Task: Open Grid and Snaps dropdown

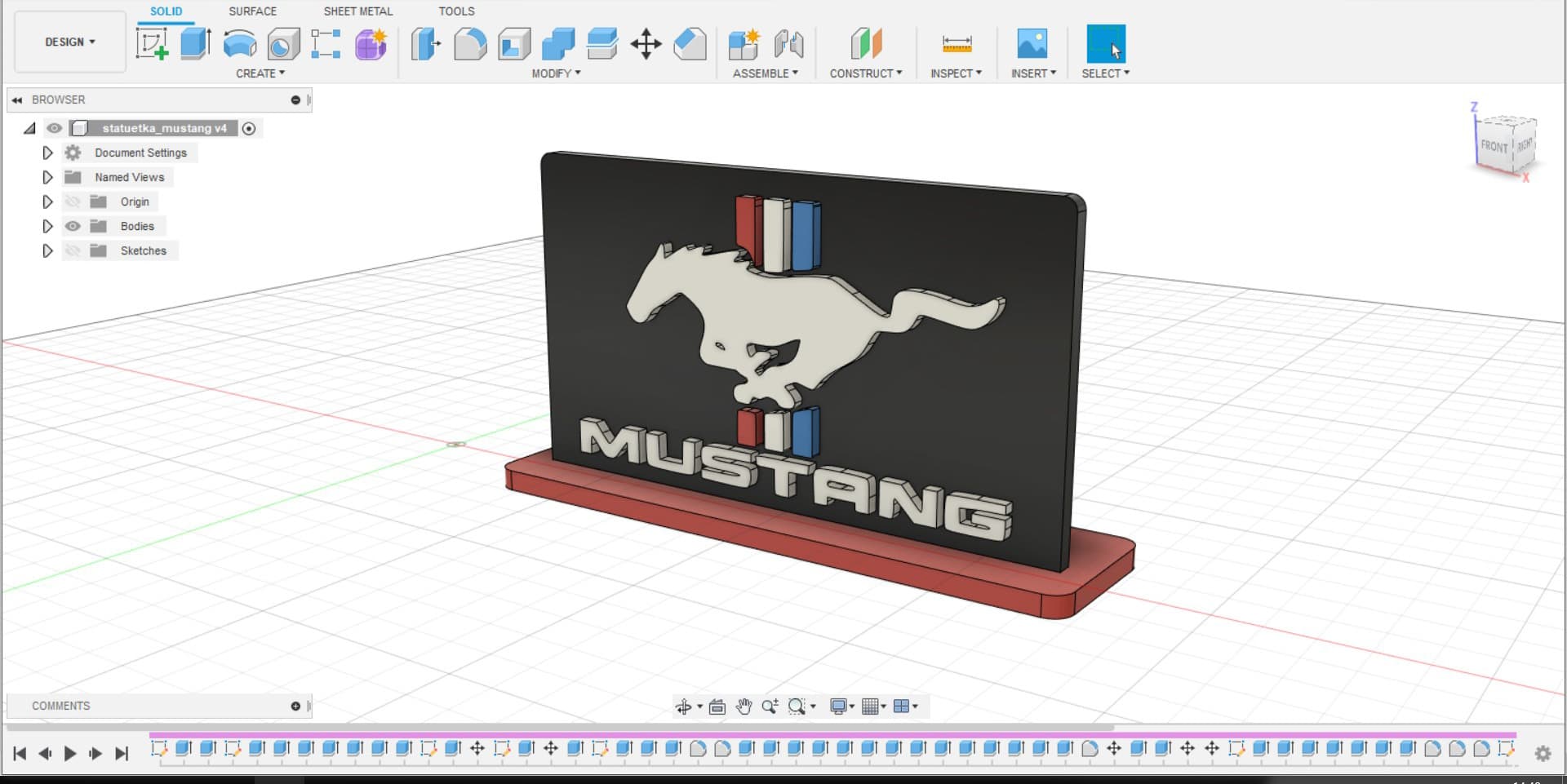Action: click(874, 706)
